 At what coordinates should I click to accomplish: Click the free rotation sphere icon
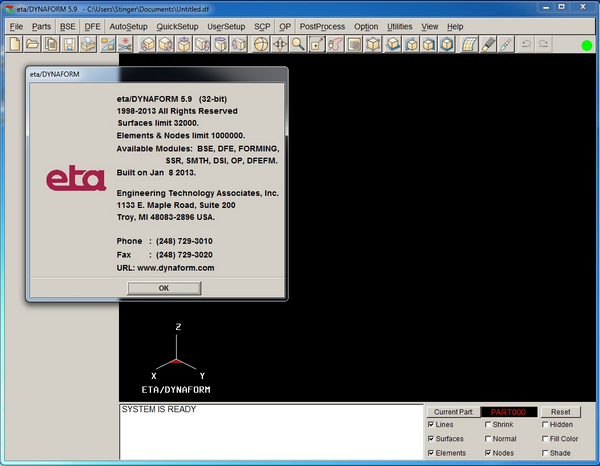tap(261, 44)
